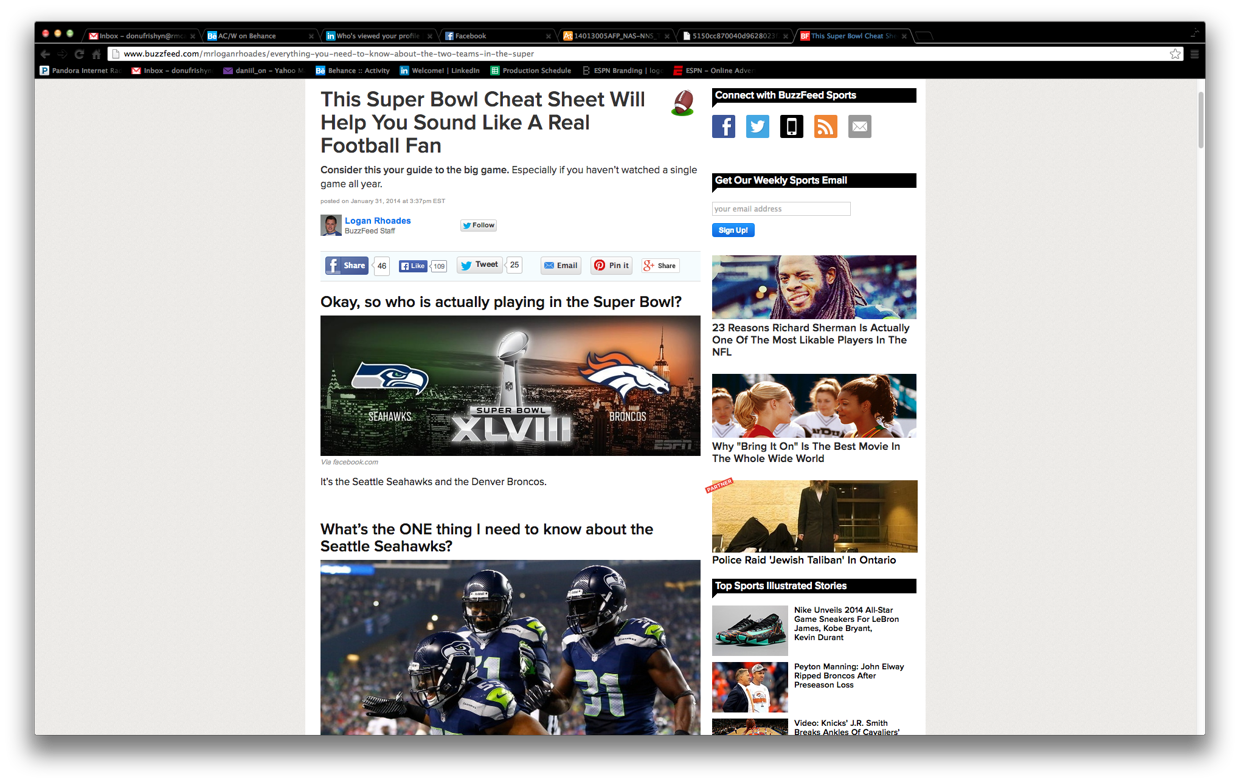Send article using the Email button

tap(561, 266)
